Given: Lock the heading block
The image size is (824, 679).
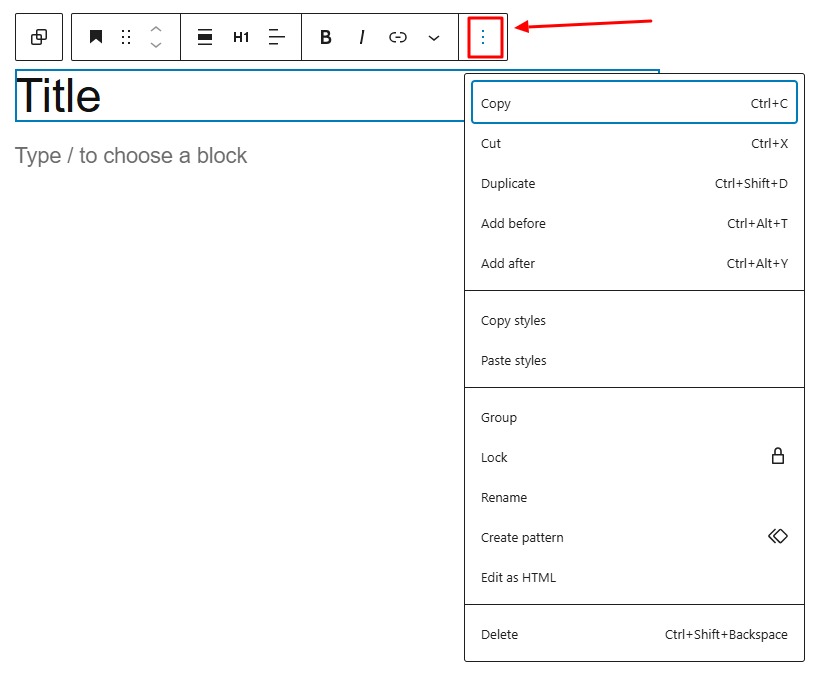Looking at the screenshot, I should (494, 457).
